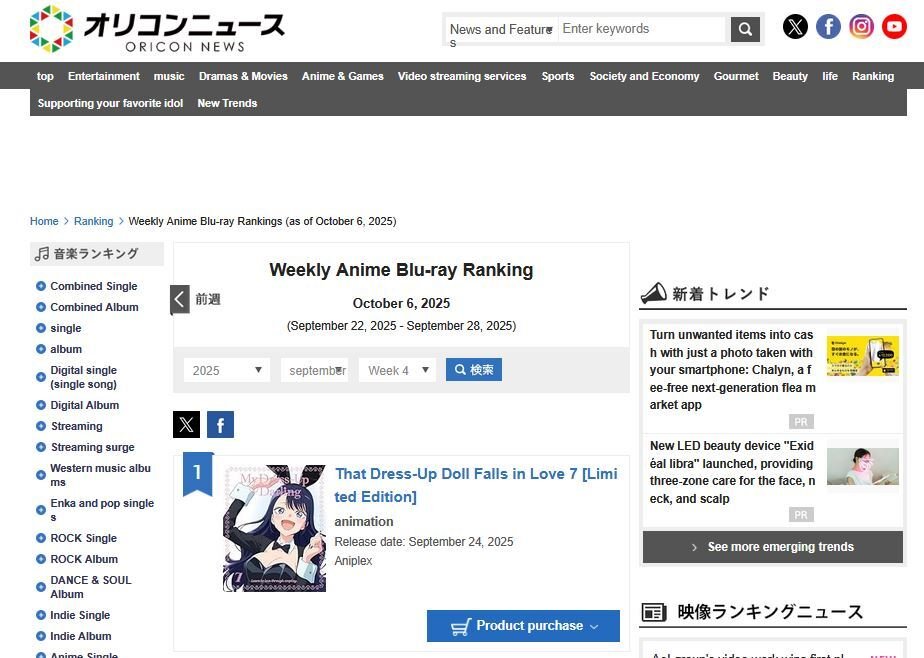924x658 pixels.
Task: Go to previous week with arrow icon
Action: coord(180,299)
